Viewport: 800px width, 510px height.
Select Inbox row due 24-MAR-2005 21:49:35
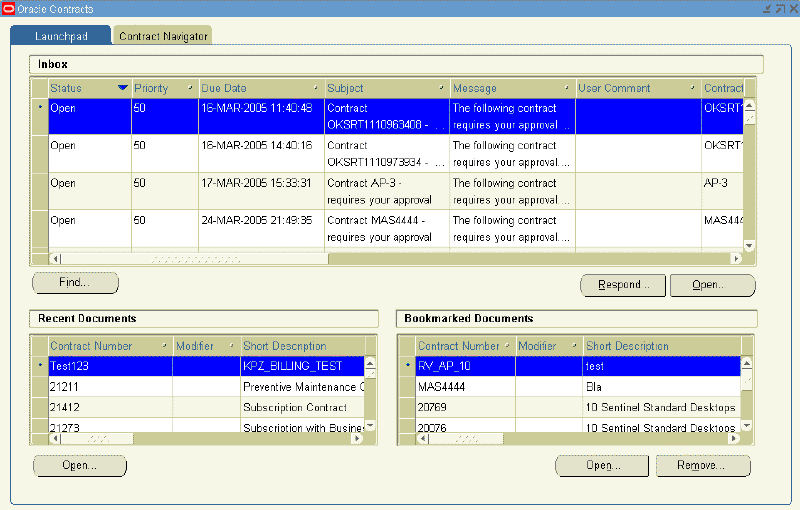[x=395, y=228]
